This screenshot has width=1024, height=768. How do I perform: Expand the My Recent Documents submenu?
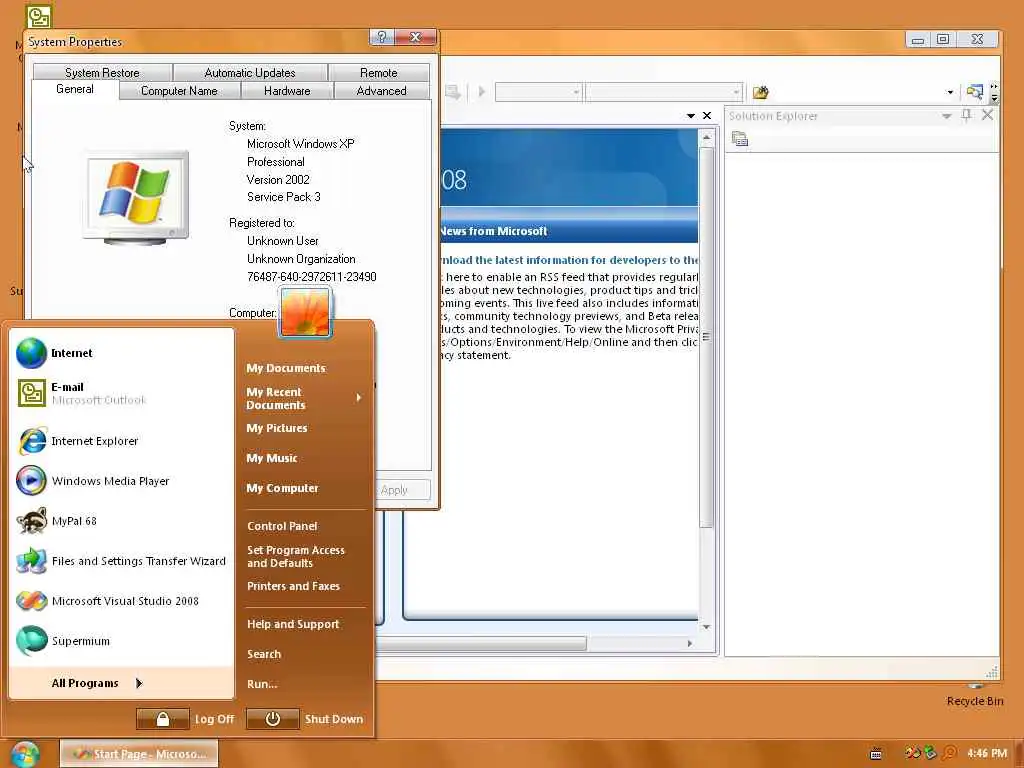(x=304, y=398)
